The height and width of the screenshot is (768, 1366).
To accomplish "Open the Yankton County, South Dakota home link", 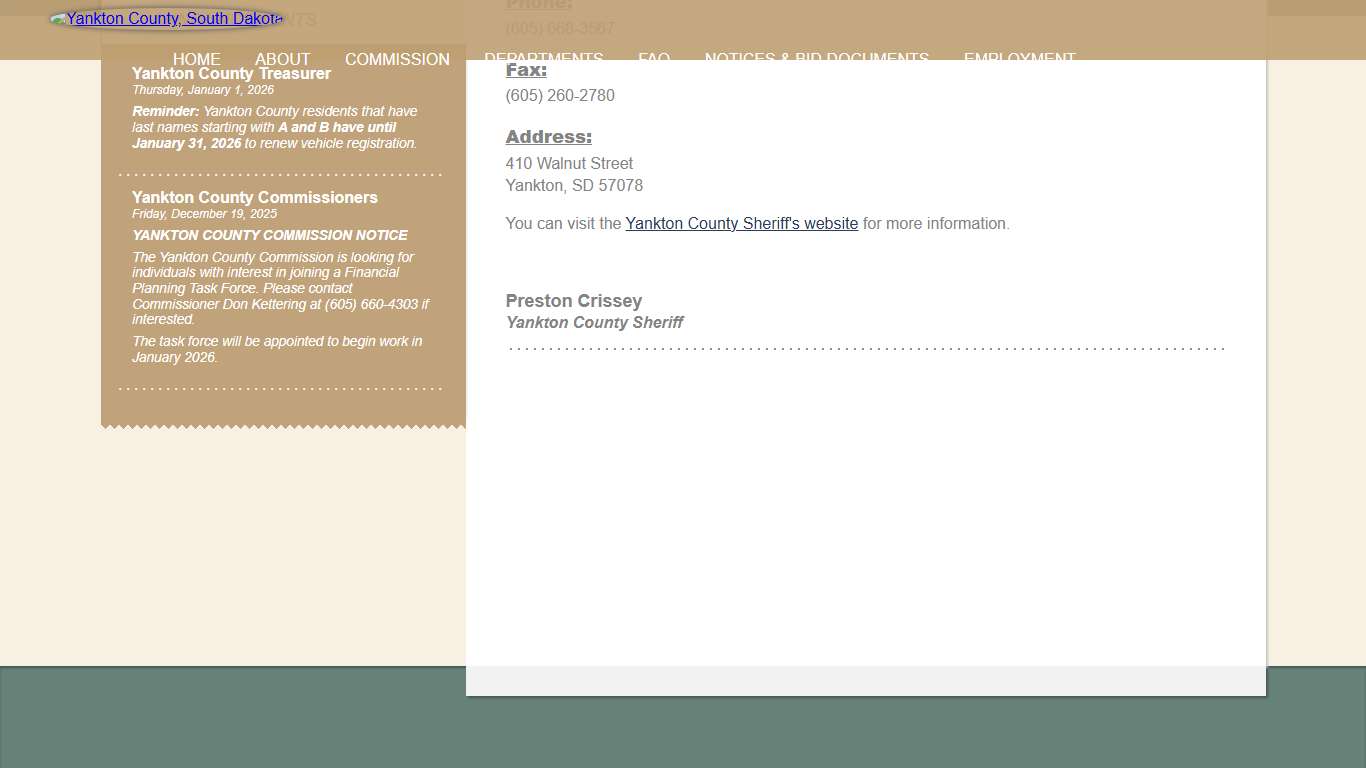I will (174, 19).
